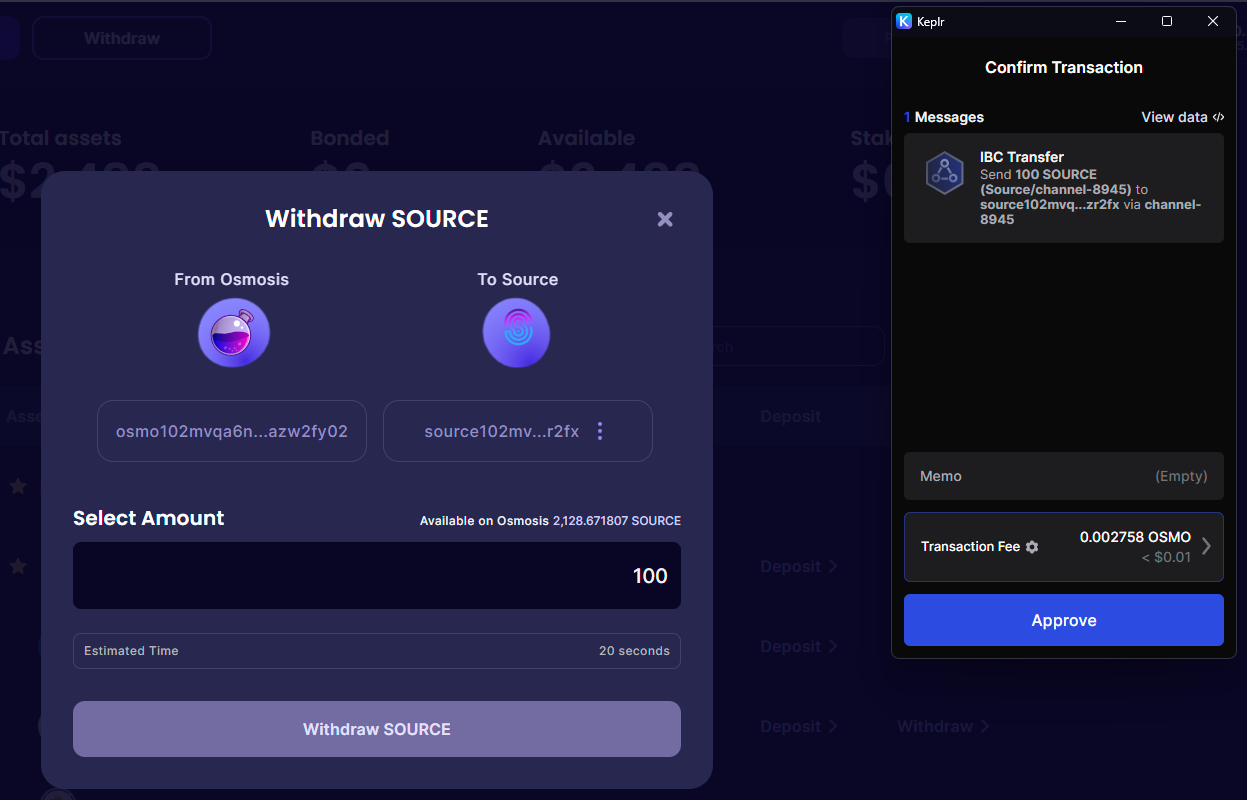This screenshot has height=800, width=1247.
Task: Click the IBC Transfer message icon
Action: pyautogui.click(x=943, y=173)
